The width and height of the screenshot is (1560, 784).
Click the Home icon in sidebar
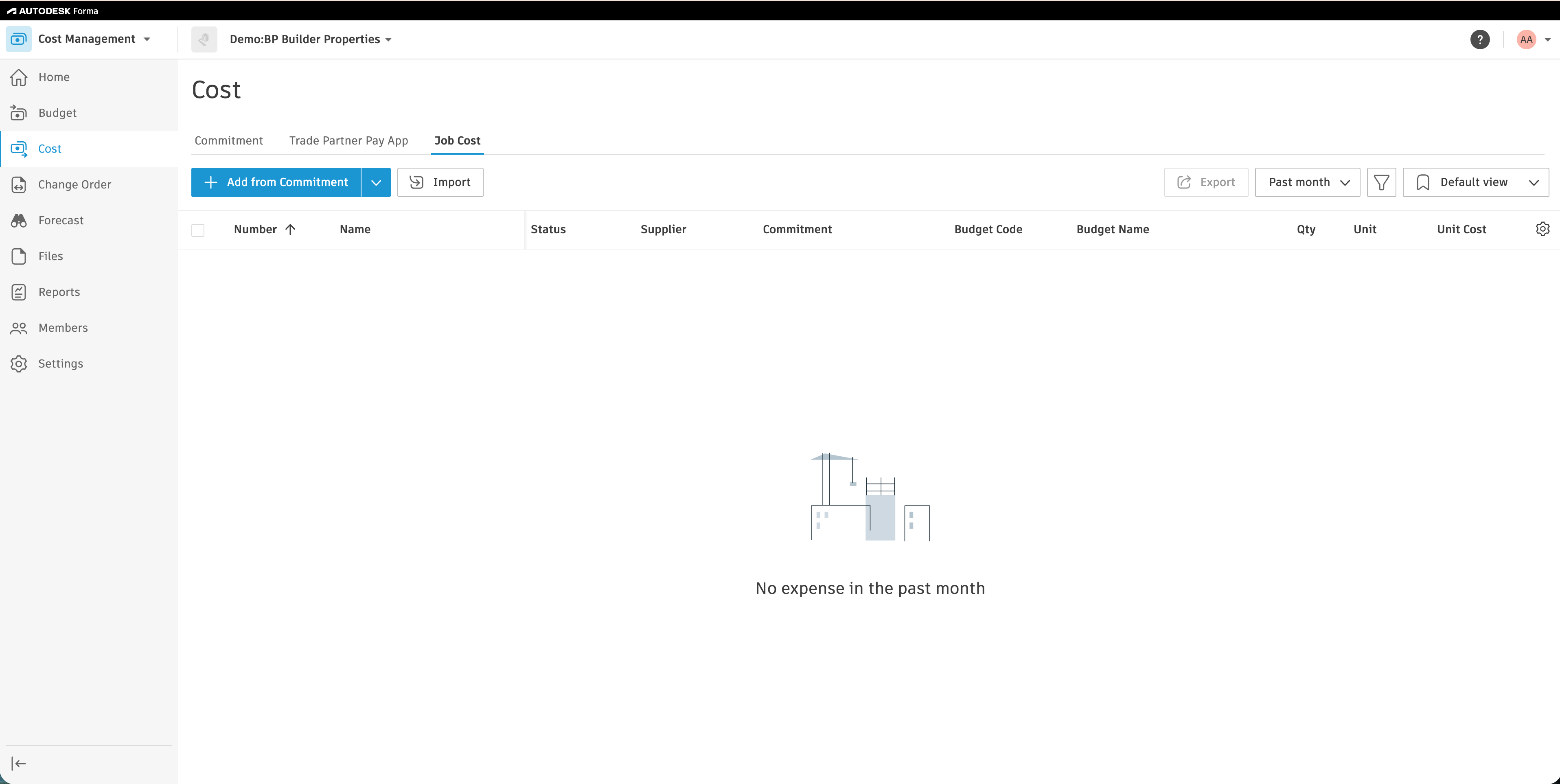click(x=19, y=77)
